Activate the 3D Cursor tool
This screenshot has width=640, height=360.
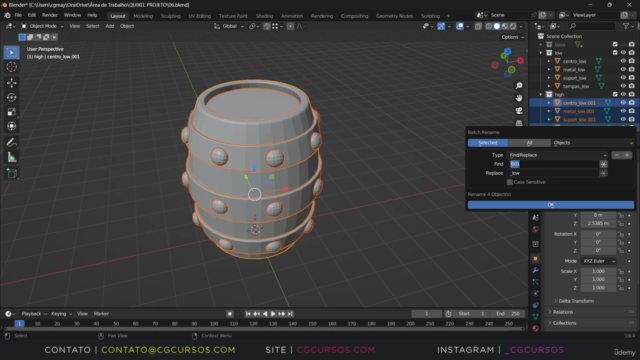pyautogui.click(x=11, y=67)
